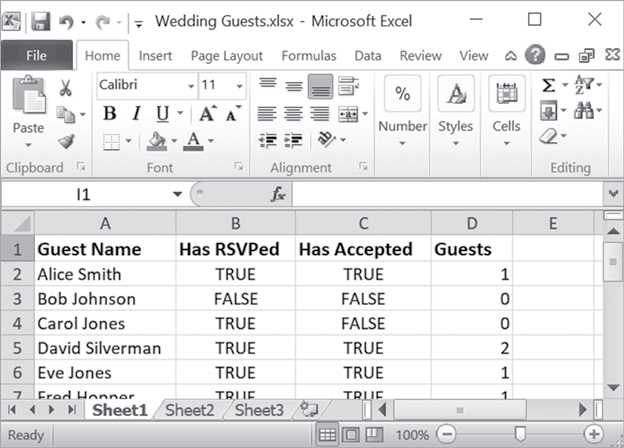The width and height of the screenshot is (624, 448).
Task: Click the Paste clipboard icon
Action: pos(29,95)
